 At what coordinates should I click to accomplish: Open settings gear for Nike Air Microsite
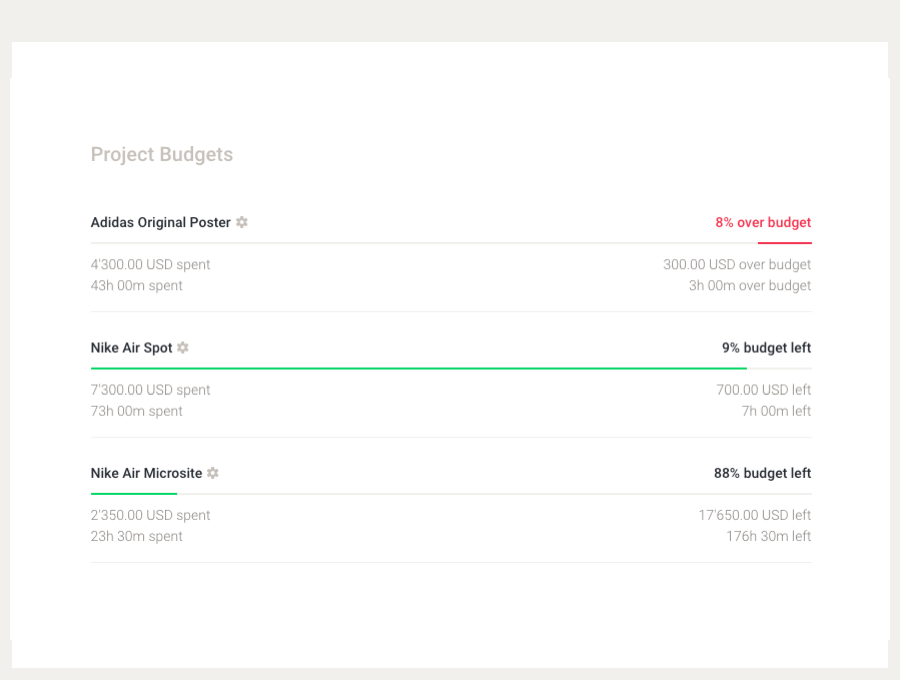[212, 472]
